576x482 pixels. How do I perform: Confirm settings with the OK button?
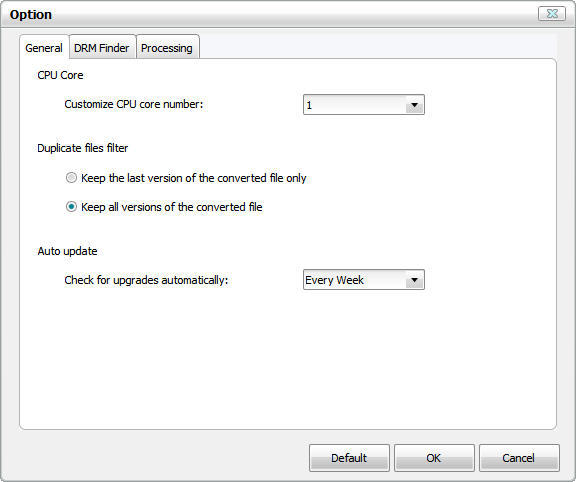pos(434,458)
